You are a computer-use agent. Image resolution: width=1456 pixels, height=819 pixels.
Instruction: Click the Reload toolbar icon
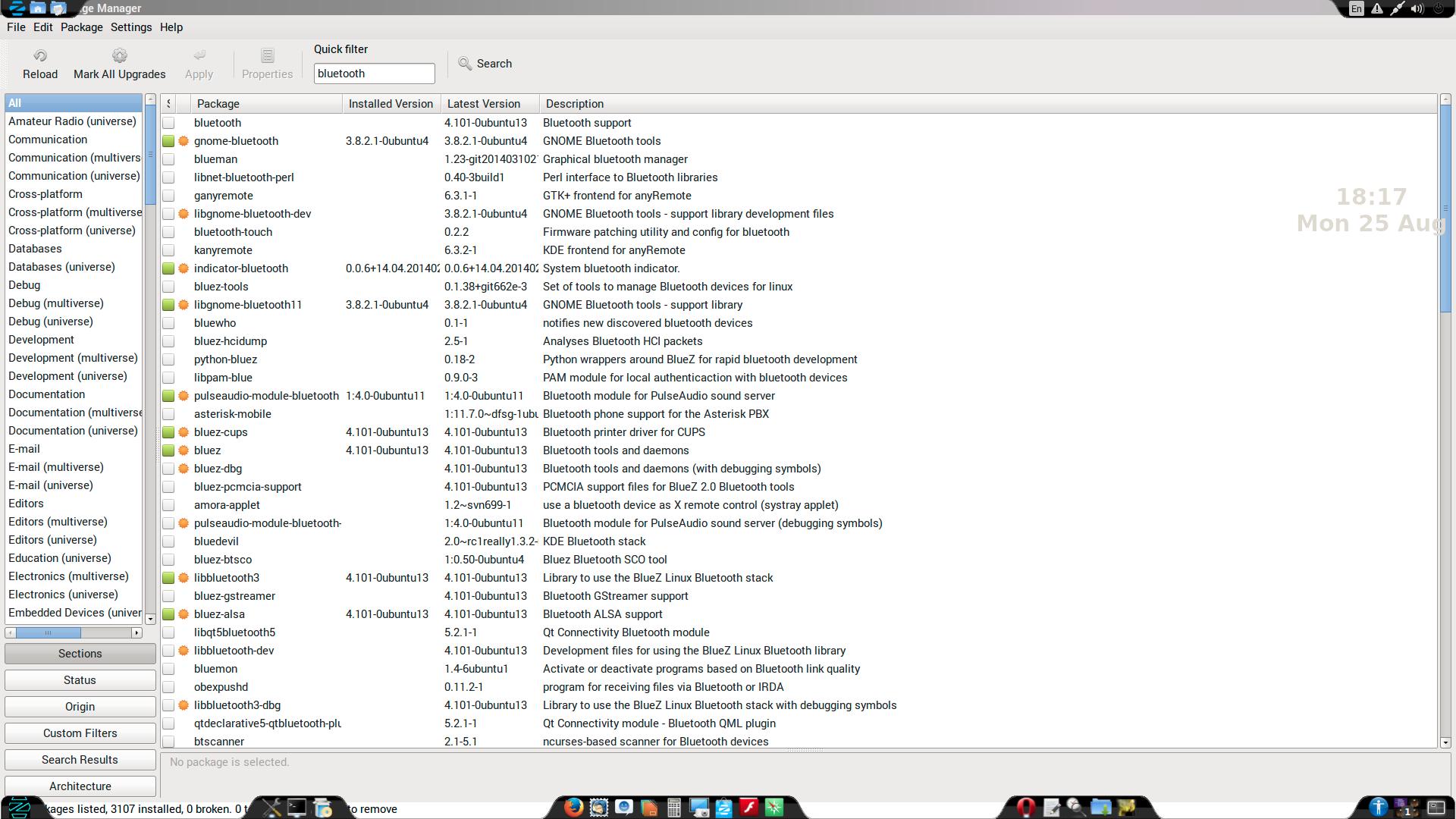tap(40, 56)
